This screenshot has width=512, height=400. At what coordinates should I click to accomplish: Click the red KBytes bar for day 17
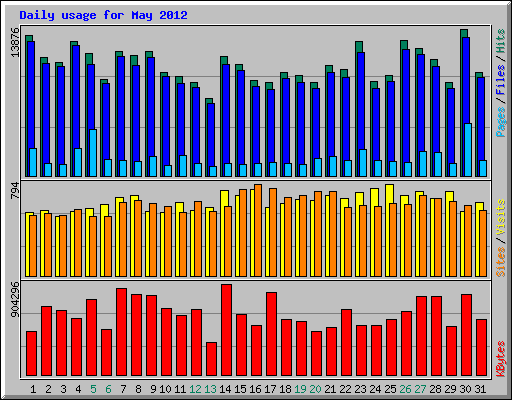coord(271,334)
